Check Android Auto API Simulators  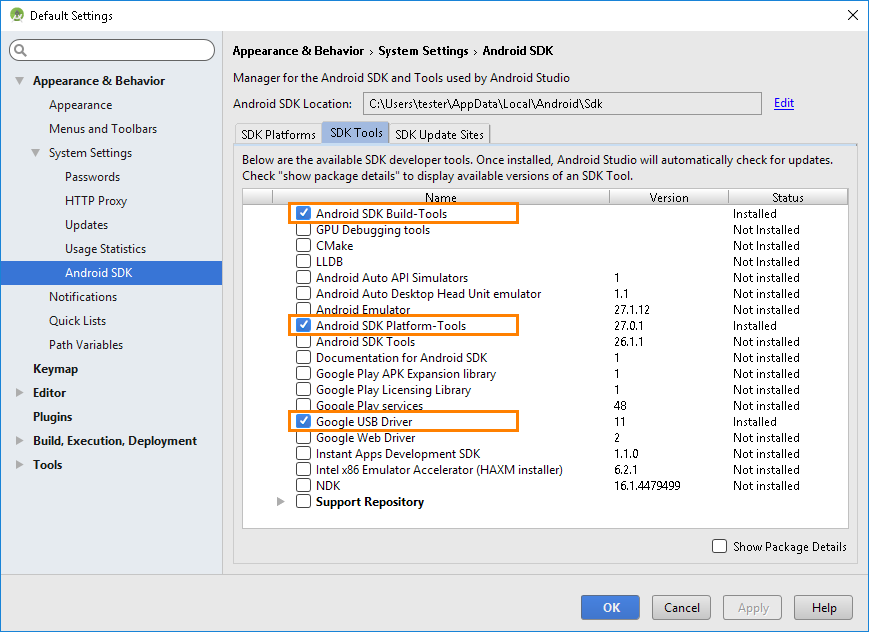[x=303, y=278]
